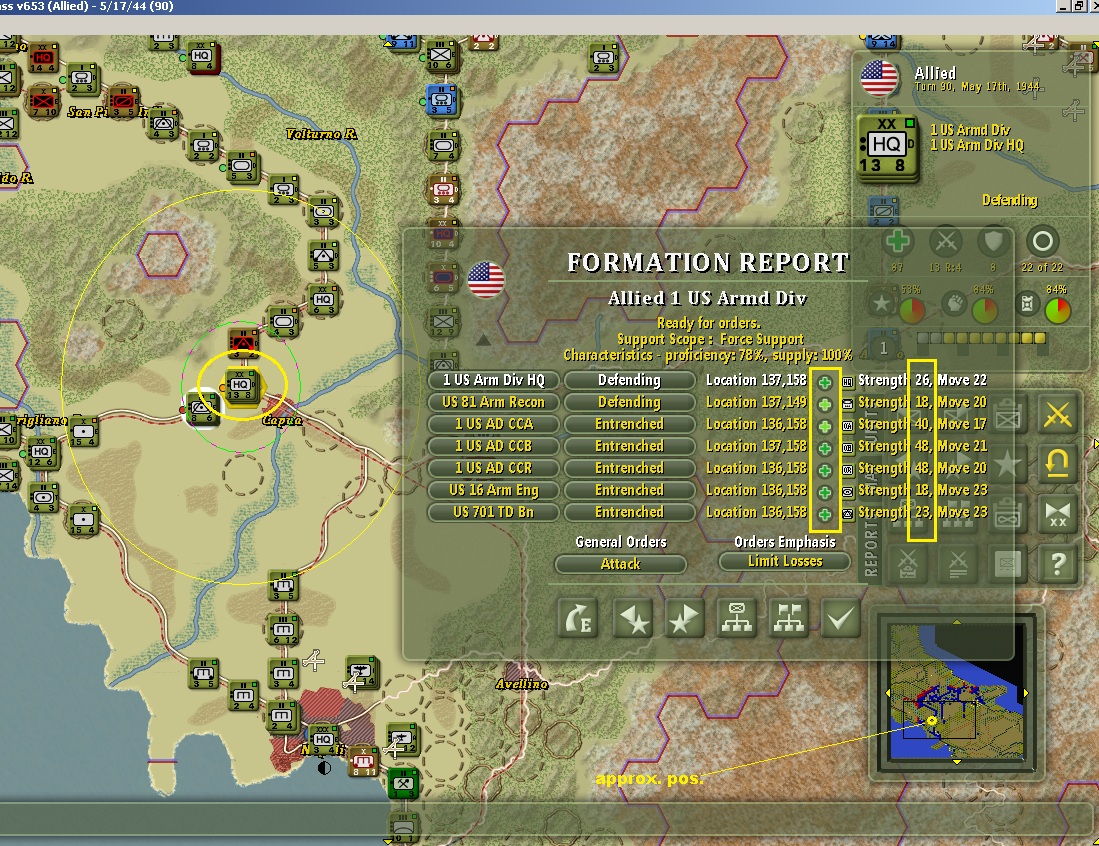
Task: Select the red HQ counter in top-left corner
Action: click(43, 58)
